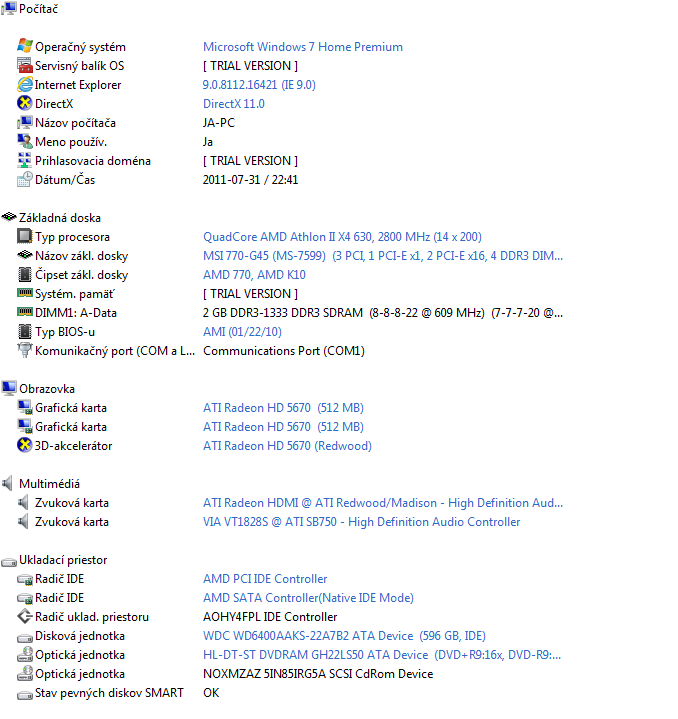The width and height of the screenshot is (678, 719).
Task: Select the TRIAL VERSION value for Systém. pamäť
Action: [250, 294]
